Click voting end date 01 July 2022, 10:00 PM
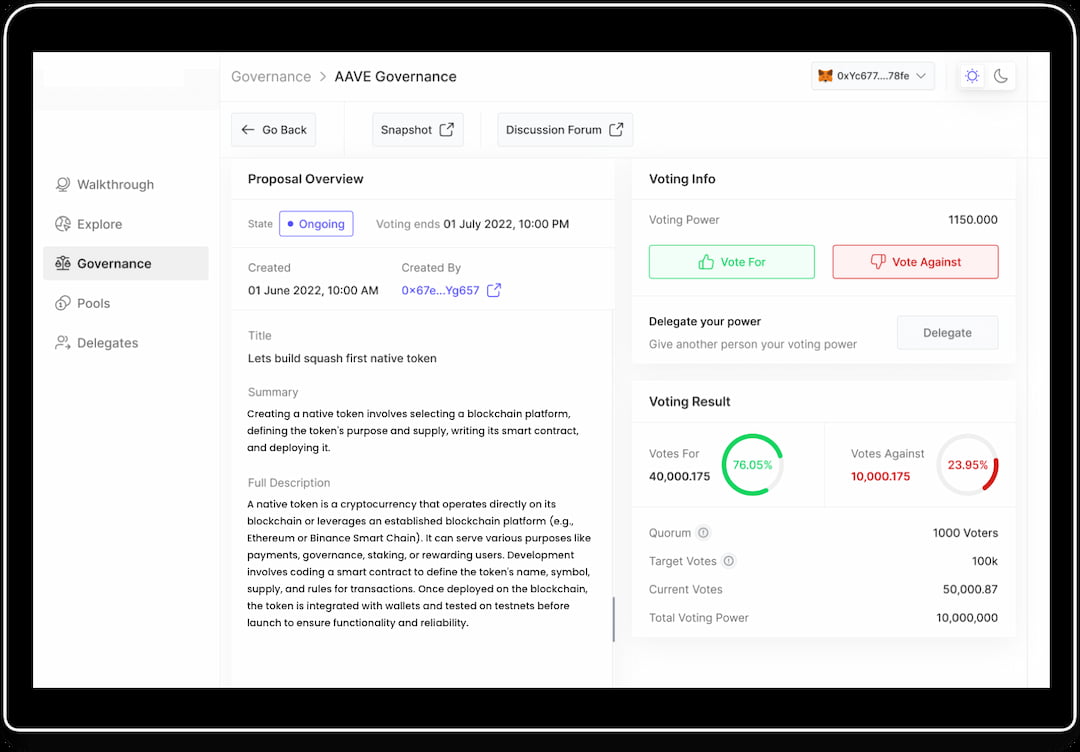1080x752 pixels. point(506,224)
